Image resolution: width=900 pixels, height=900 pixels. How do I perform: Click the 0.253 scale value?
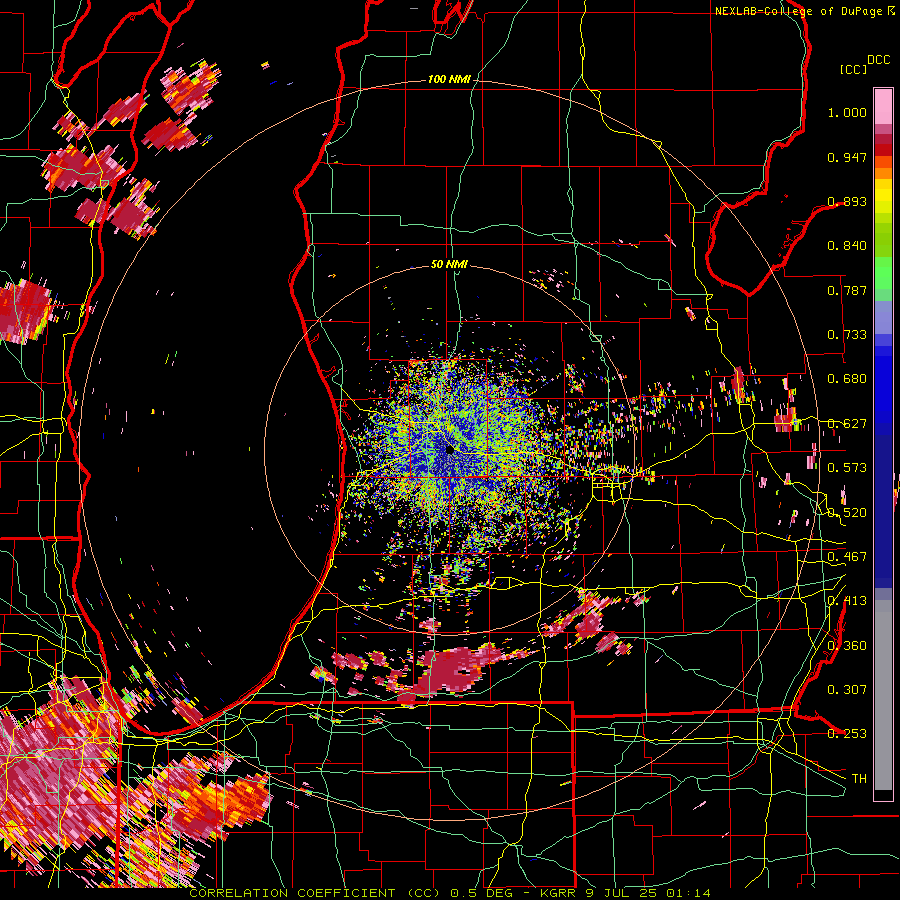tap(847, 734)
